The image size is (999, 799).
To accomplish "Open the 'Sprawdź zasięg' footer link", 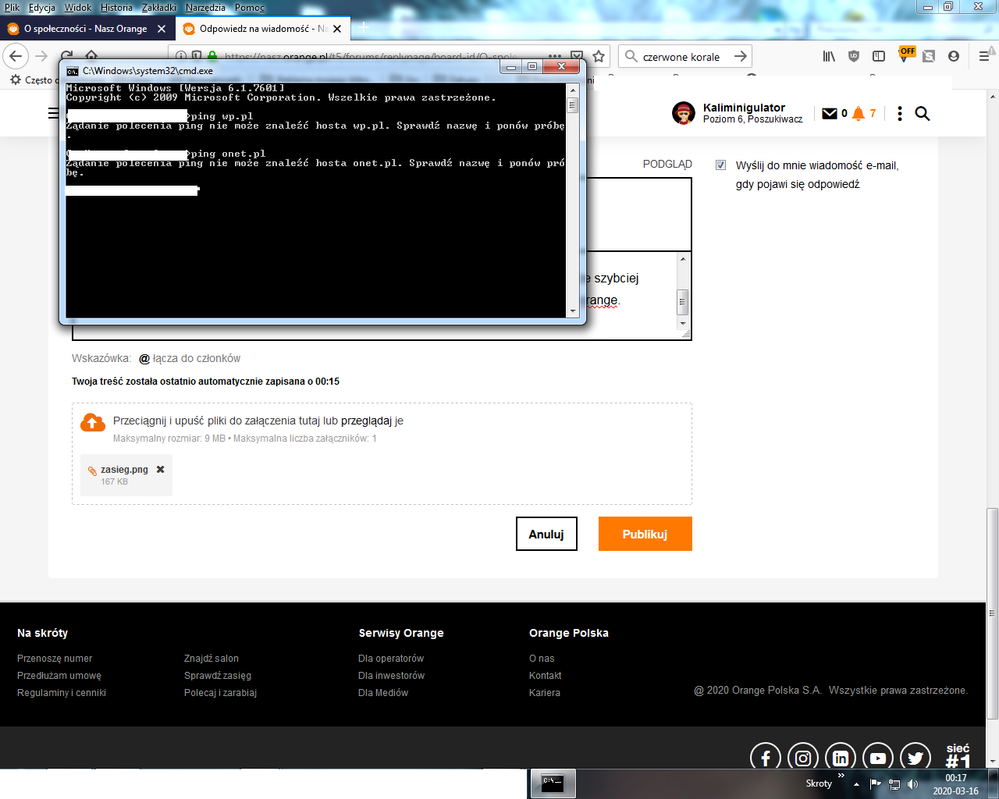I will point(217,675).
